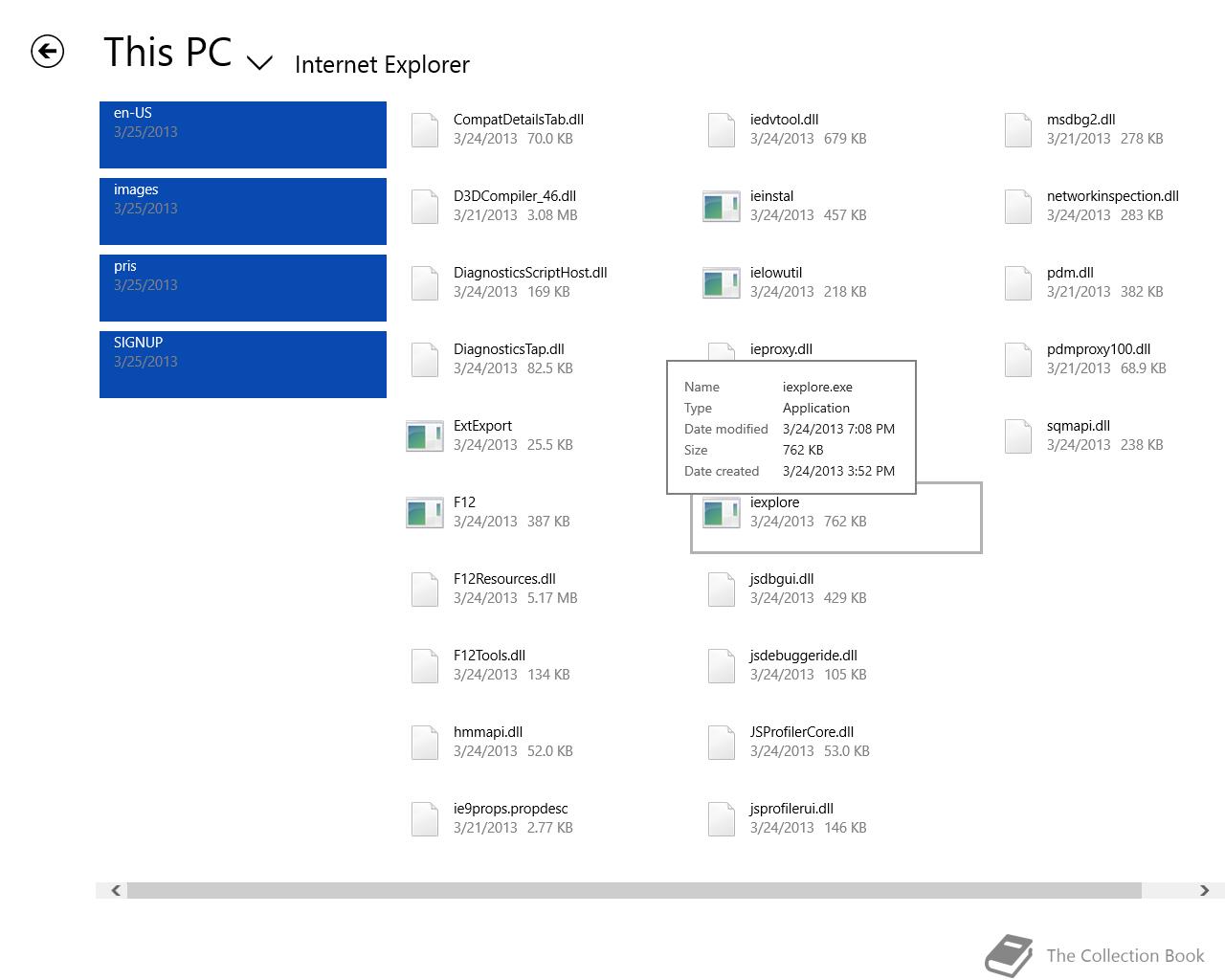Click the This PC title text
1225x980 pixels.
click(167, 52)
